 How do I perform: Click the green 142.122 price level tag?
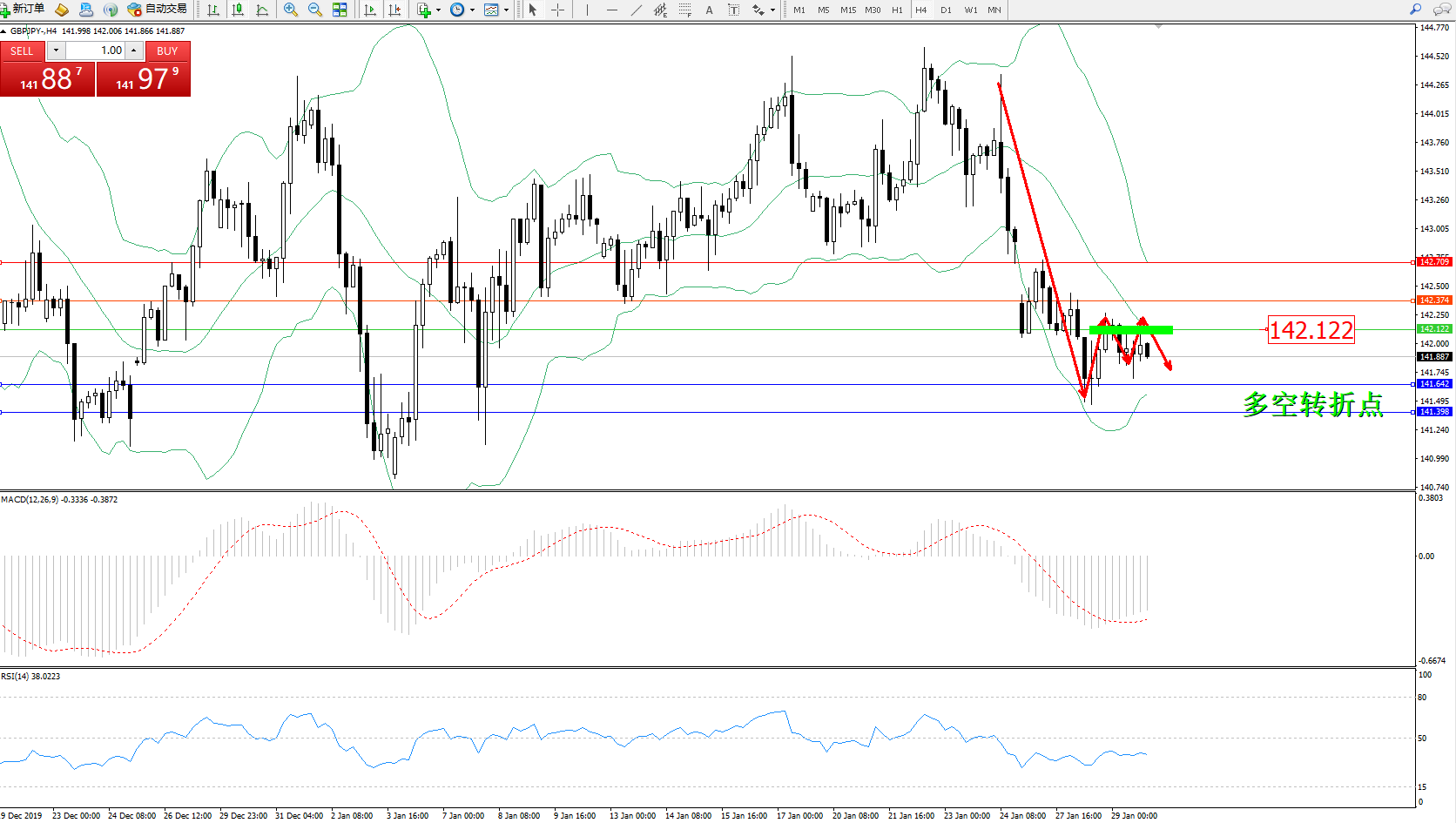tap(1433, 329)
